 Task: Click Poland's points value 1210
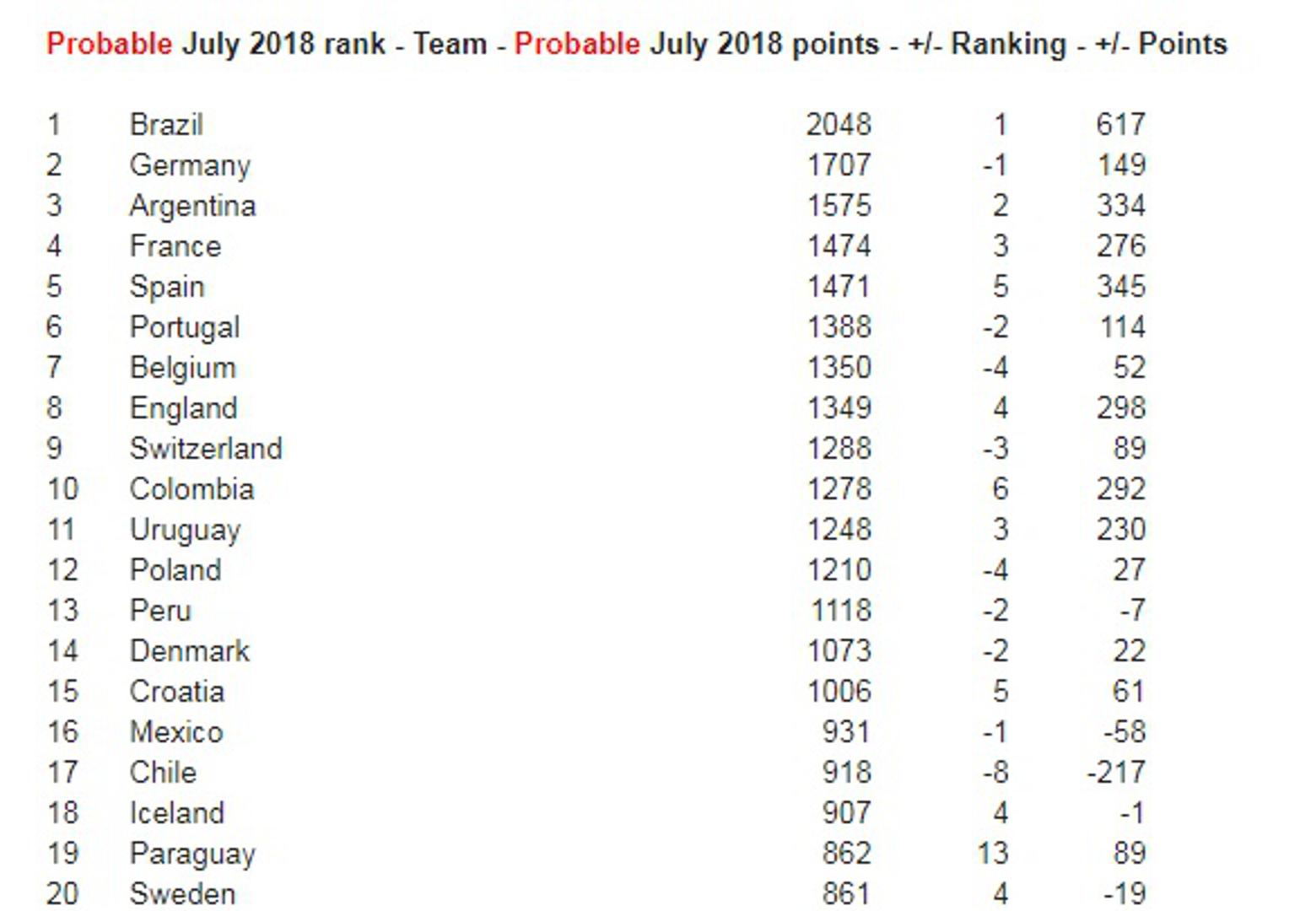[839, 570]
